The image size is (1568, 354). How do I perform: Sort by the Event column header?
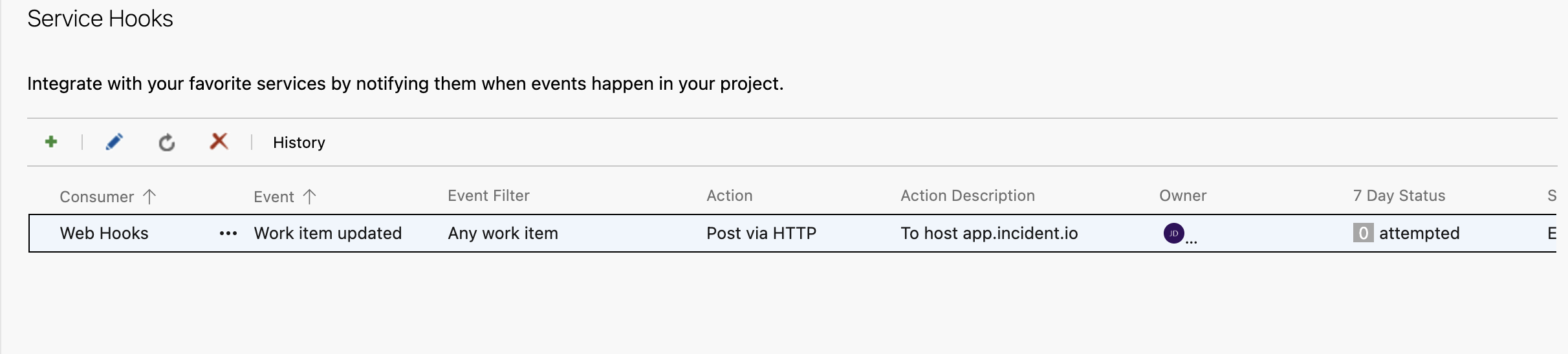click(274, 196)
